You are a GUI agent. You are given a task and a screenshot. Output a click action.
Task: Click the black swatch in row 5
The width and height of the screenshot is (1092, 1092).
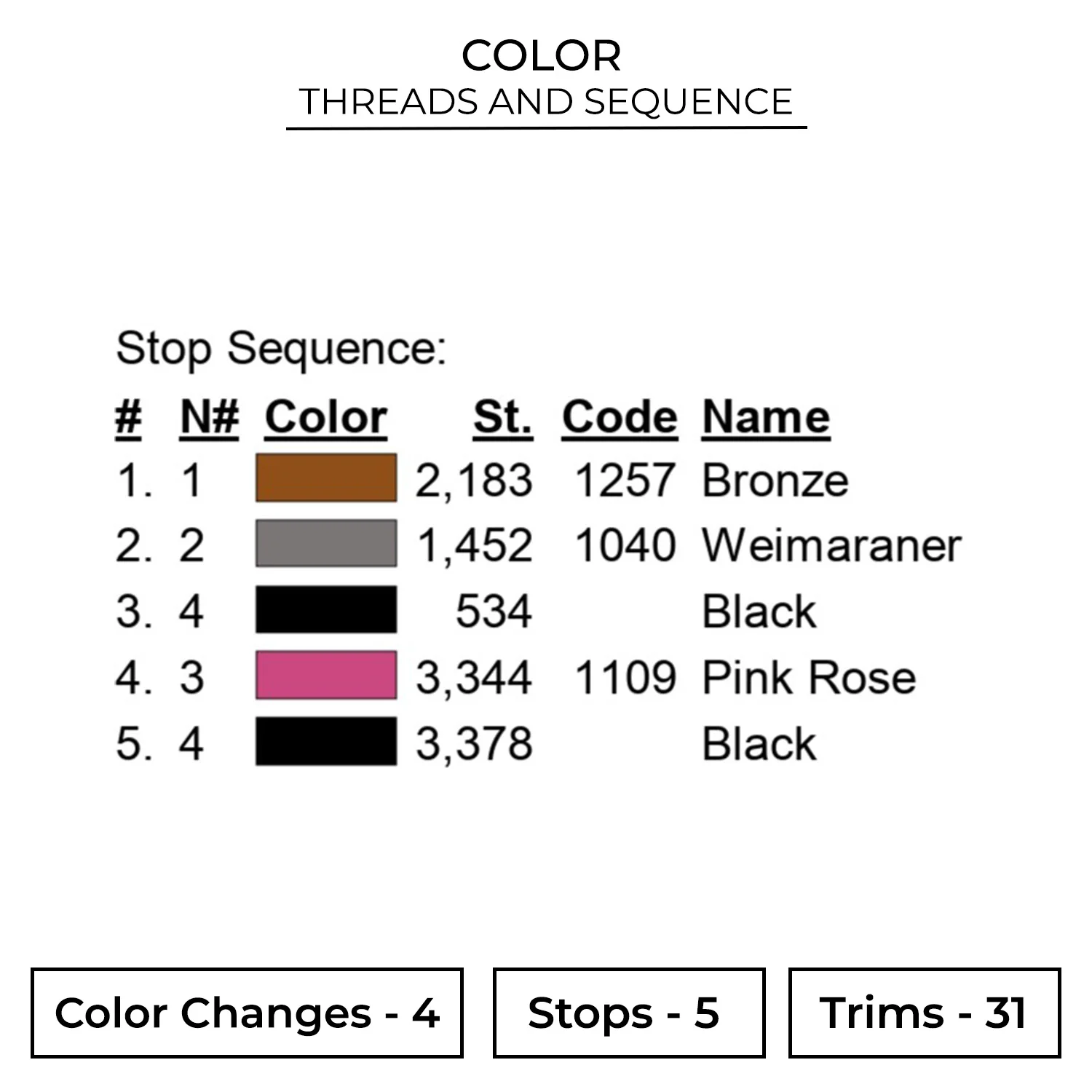point(325,741)
